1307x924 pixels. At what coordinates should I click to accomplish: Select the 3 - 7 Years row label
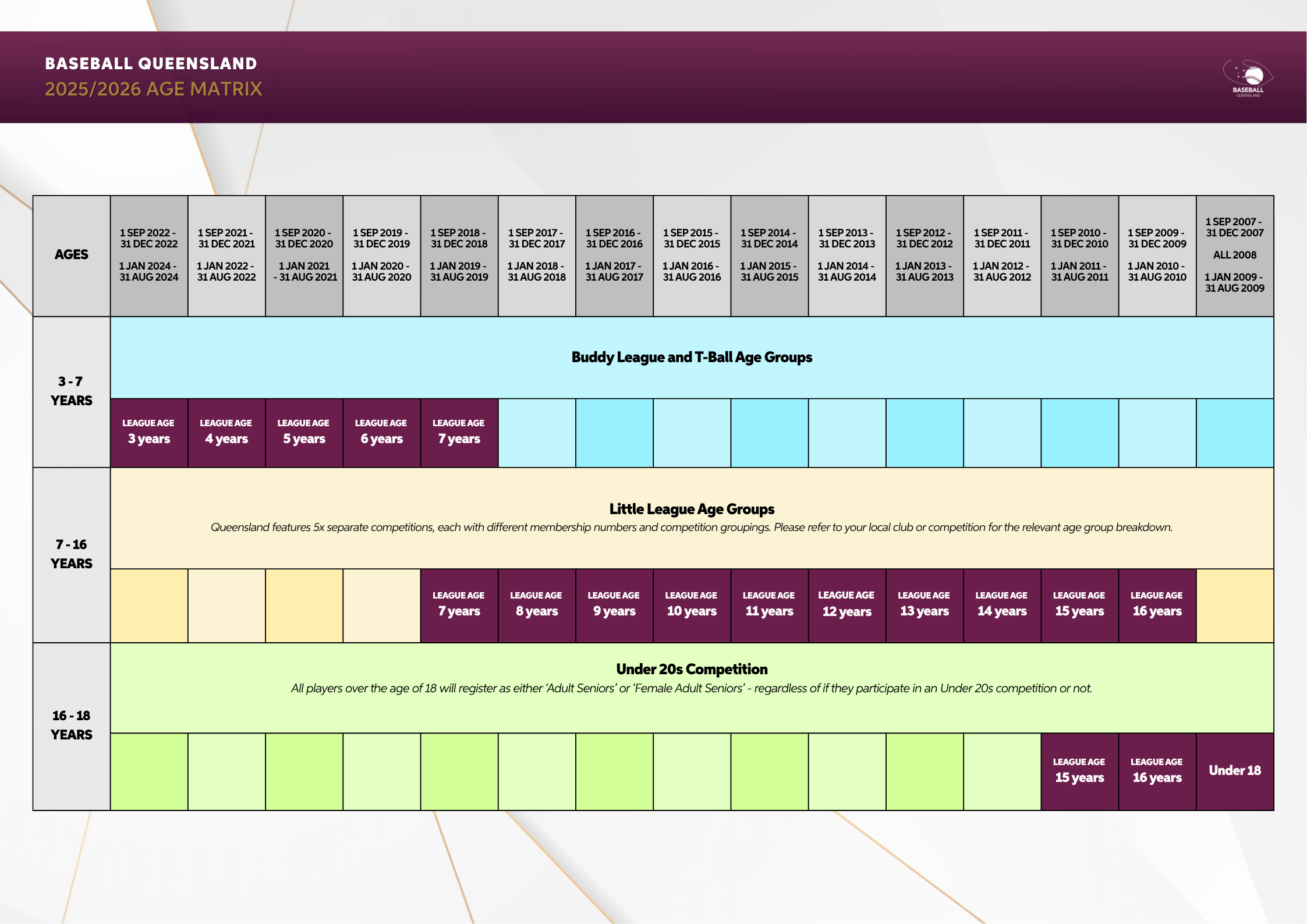coord(72,391)
